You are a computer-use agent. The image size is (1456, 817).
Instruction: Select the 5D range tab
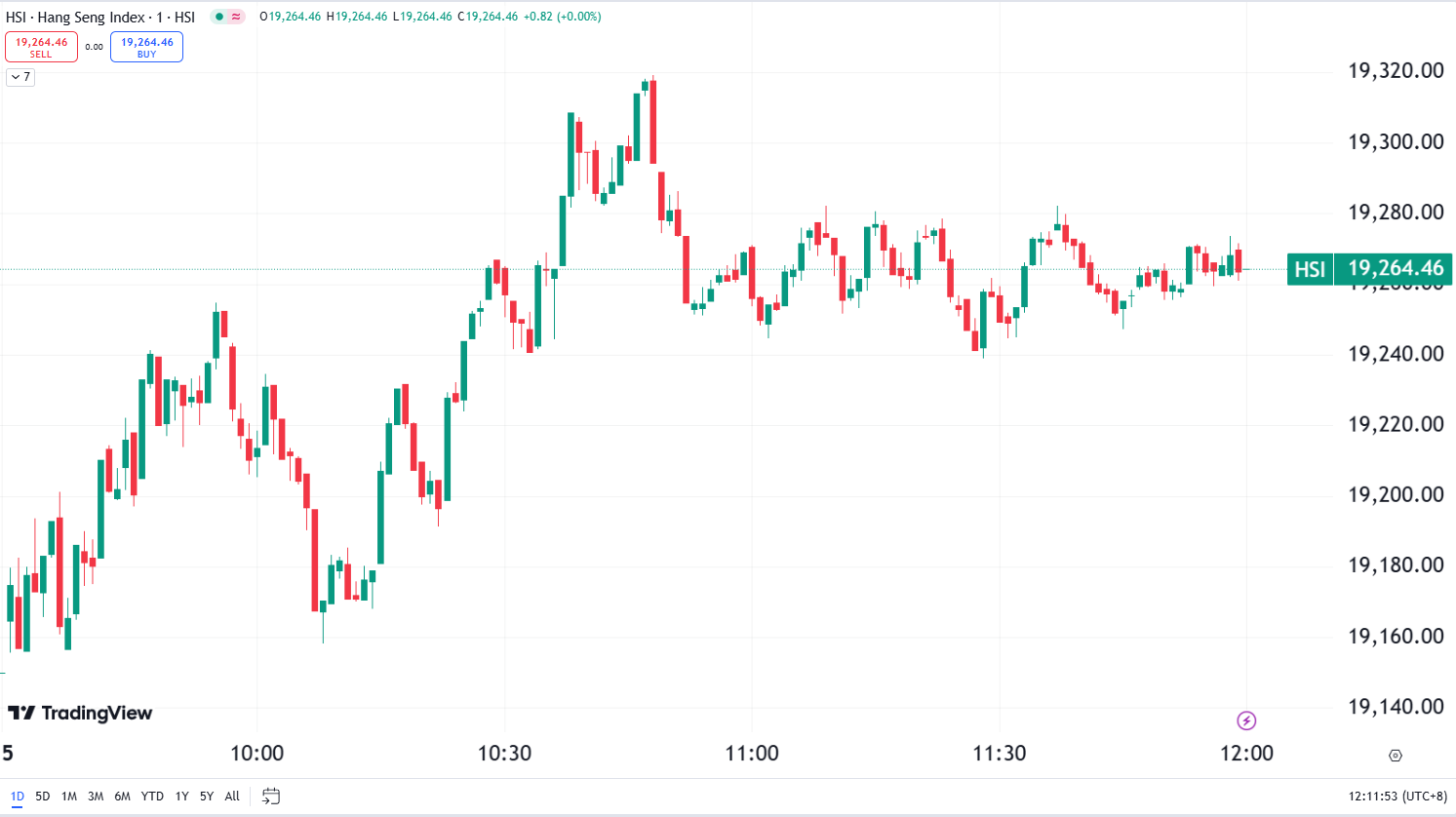[43, 796]
